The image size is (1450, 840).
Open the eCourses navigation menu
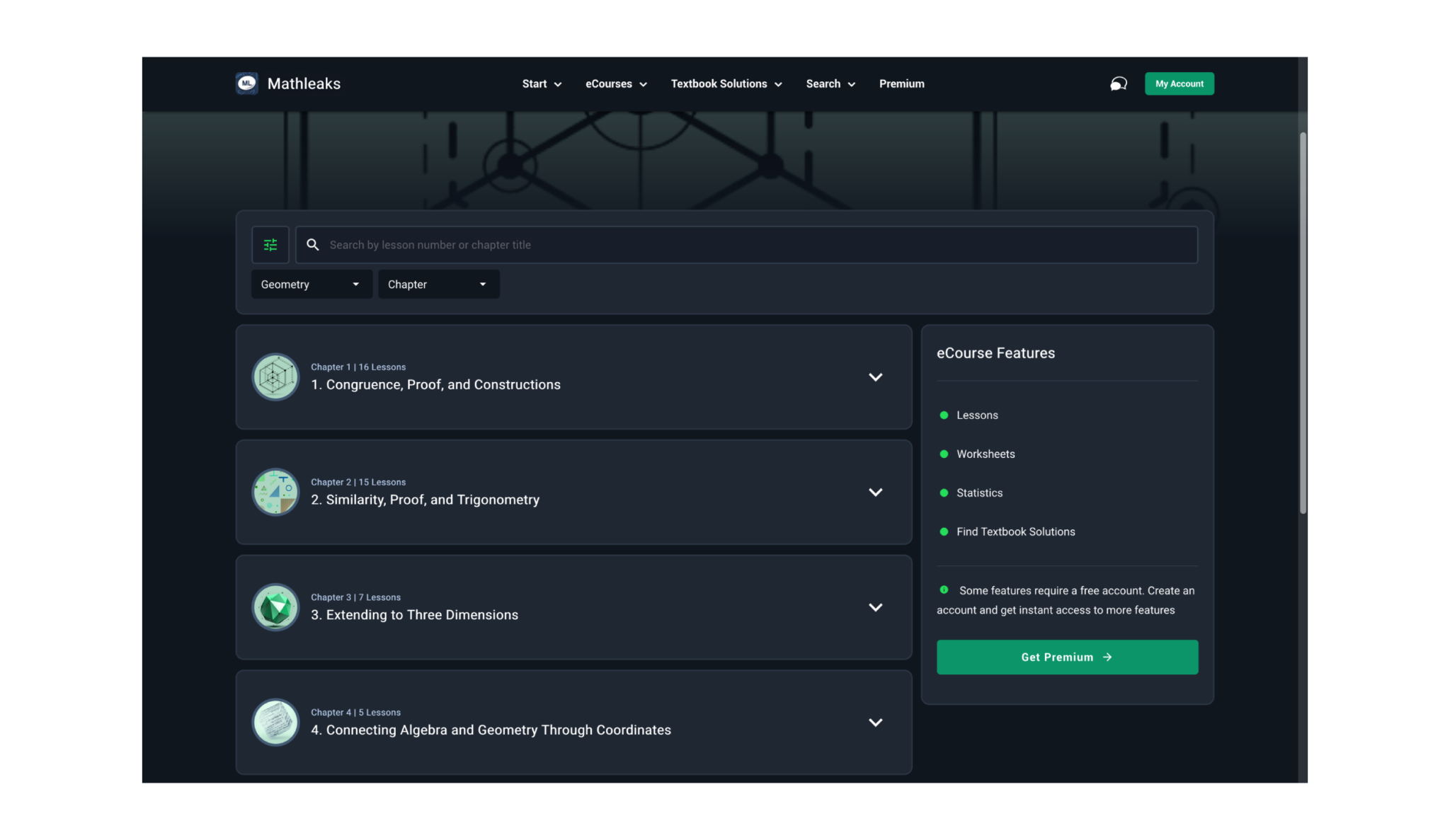616,84
